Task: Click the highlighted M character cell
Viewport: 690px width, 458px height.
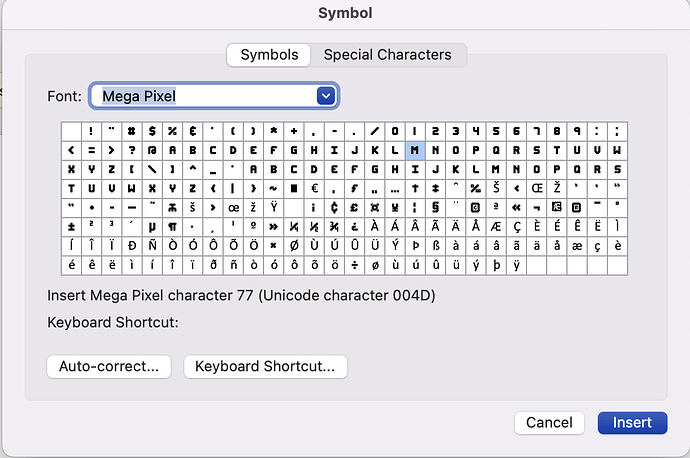Action: tap(415, 149)
